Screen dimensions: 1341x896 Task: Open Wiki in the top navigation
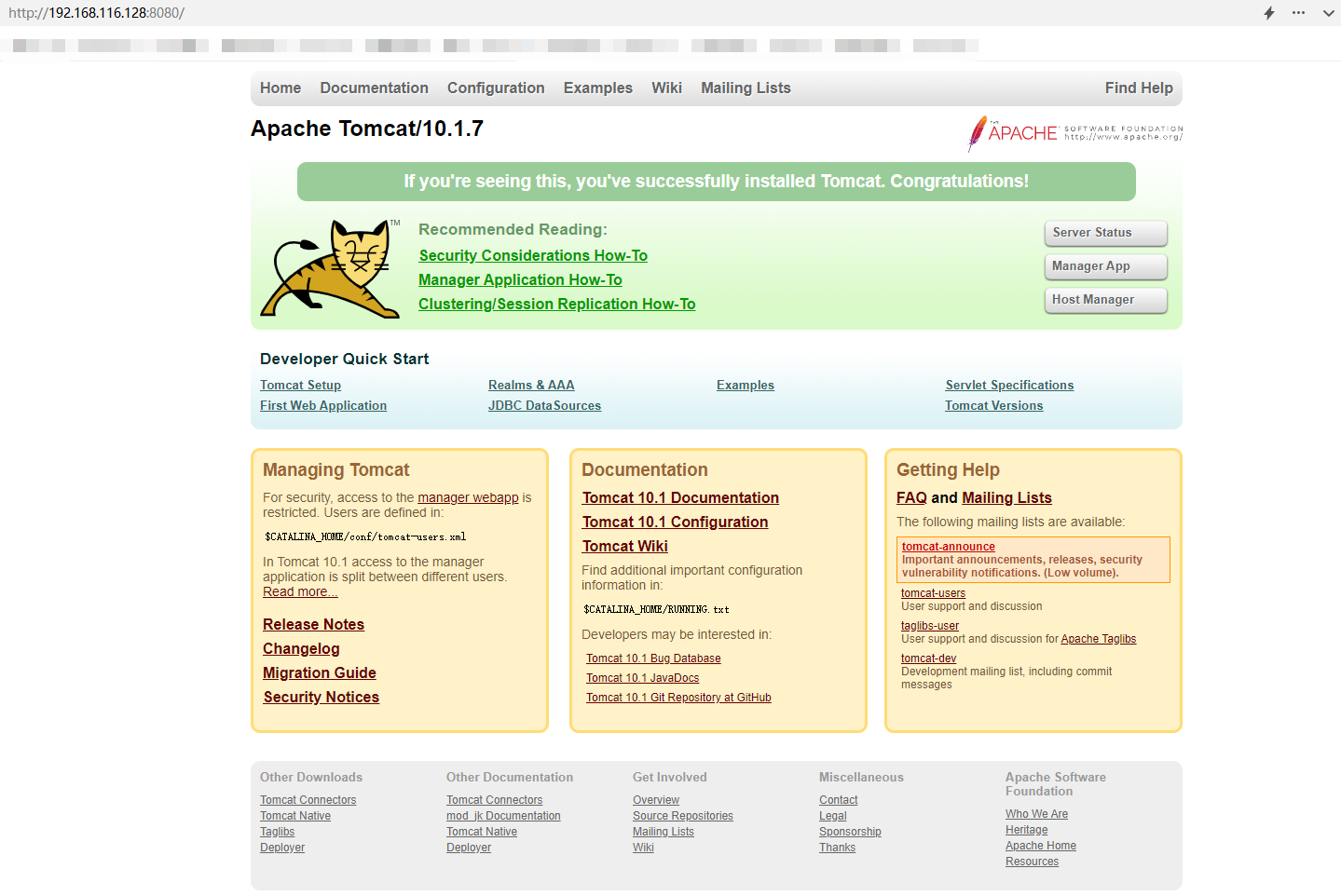[666, 88]
